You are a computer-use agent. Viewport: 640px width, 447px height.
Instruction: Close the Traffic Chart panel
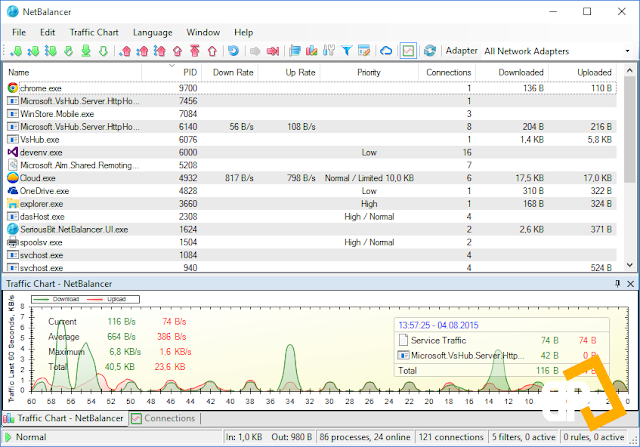pyautogui.click(x=630, y=283)
